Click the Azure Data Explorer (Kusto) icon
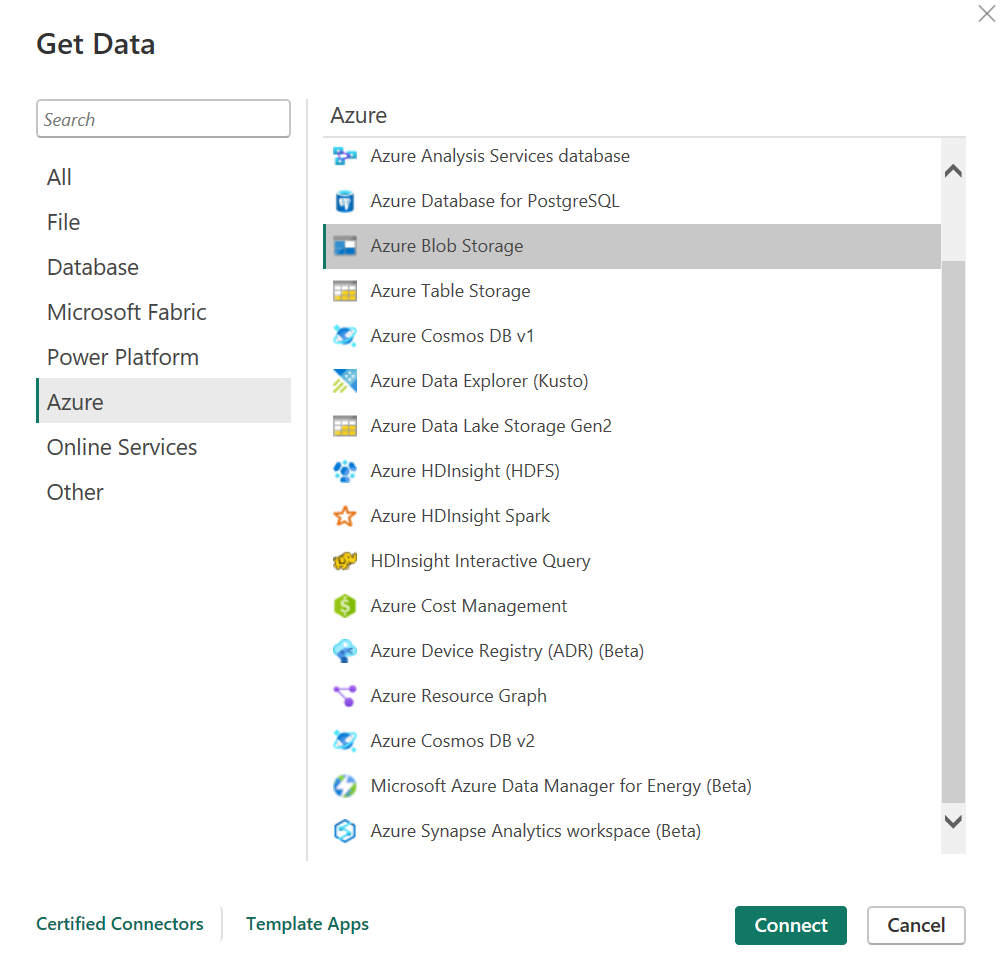Screen dimensions: 1006x980 pos(344,381)
